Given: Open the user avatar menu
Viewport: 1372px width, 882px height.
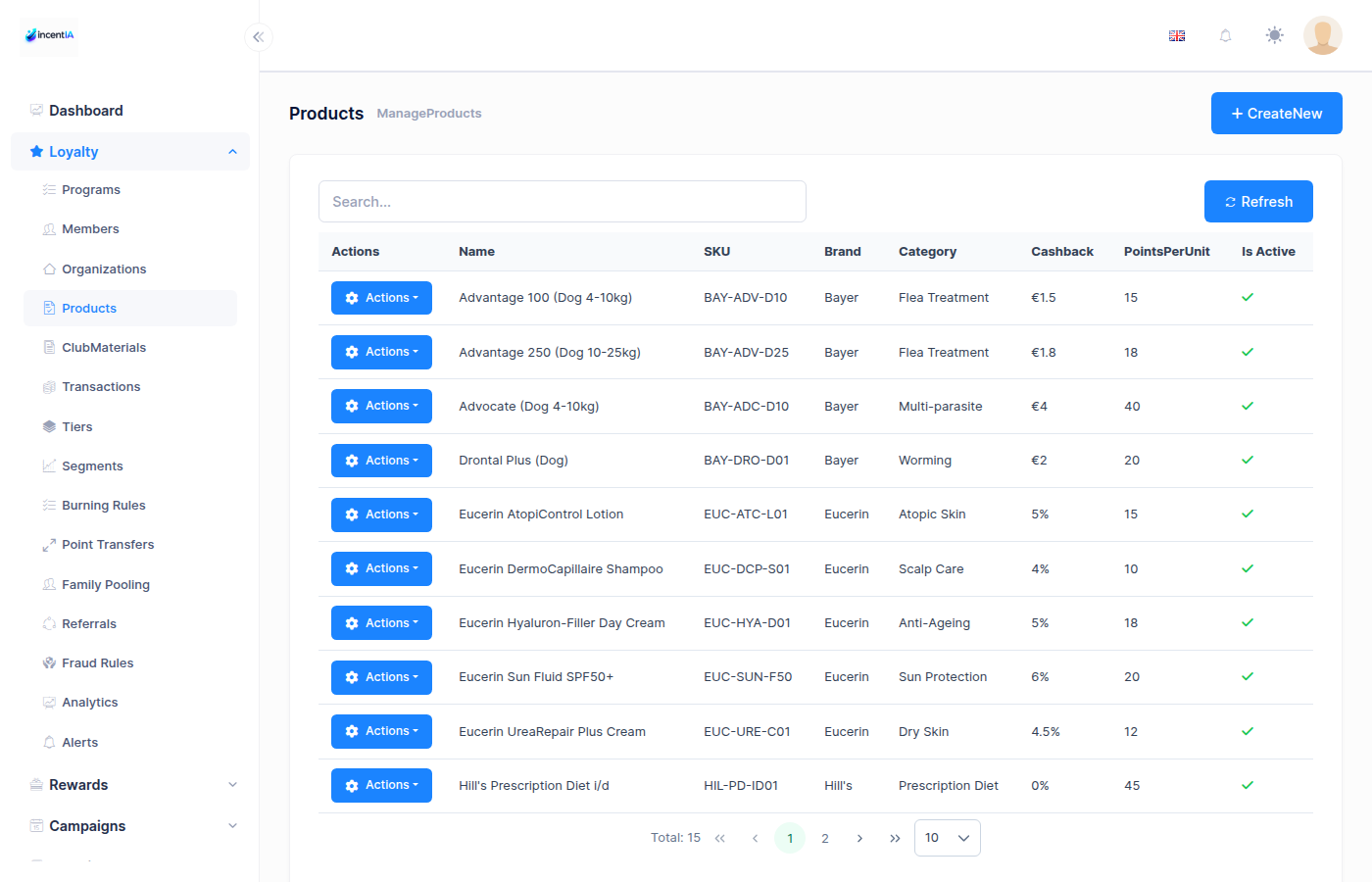Looking at the screenshot, I should (1323, 35).
